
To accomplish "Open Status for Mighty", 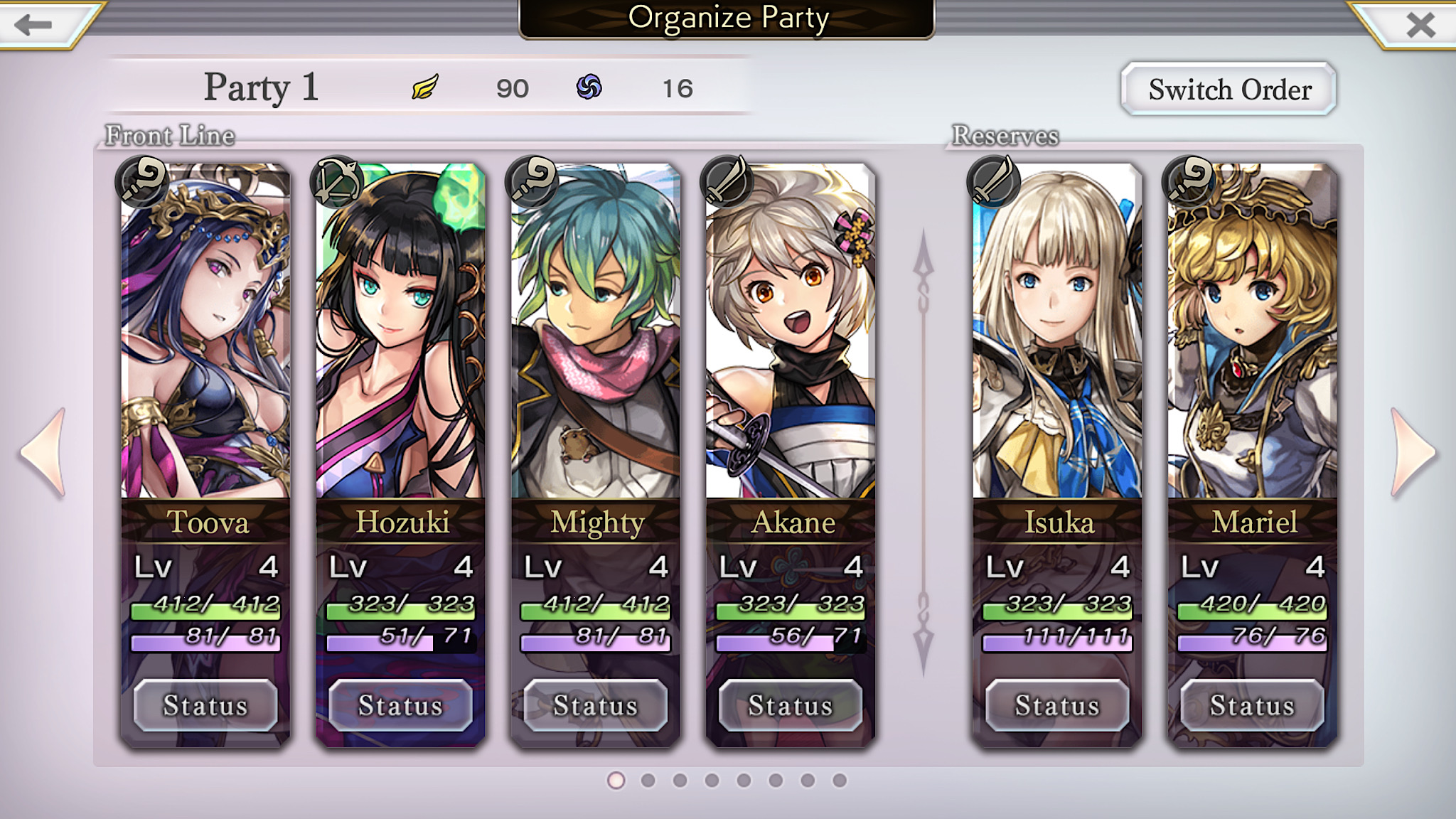I will pos(596,705).
